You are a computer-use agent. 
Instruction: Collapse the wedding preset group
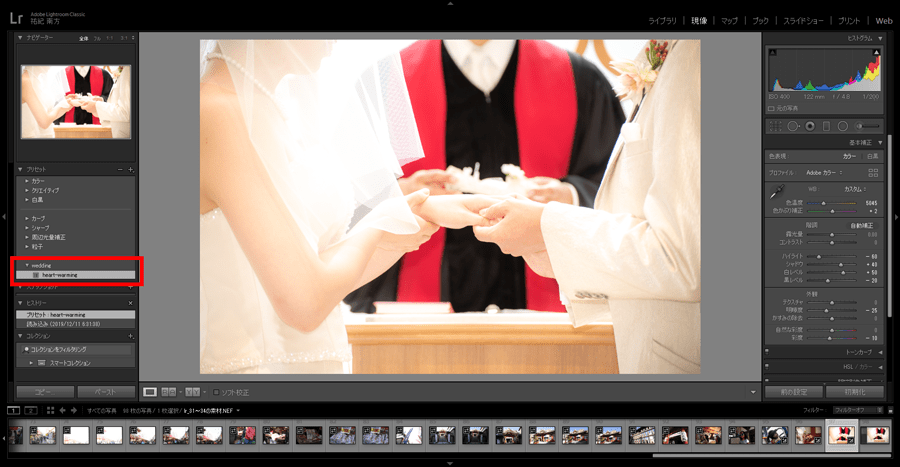click(x=26, y=266)
